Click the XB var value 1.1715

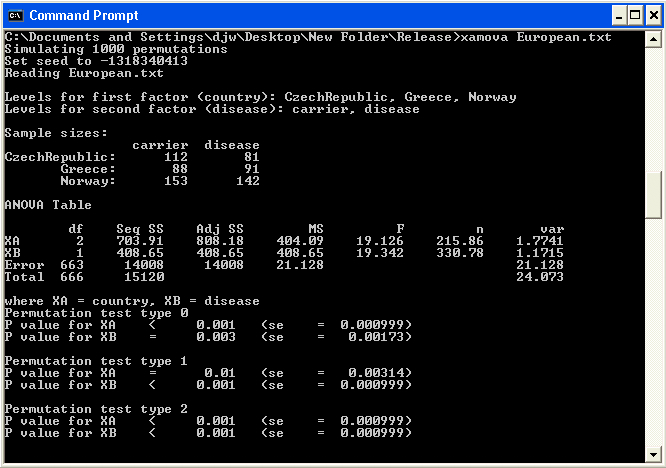click(540, 253)
